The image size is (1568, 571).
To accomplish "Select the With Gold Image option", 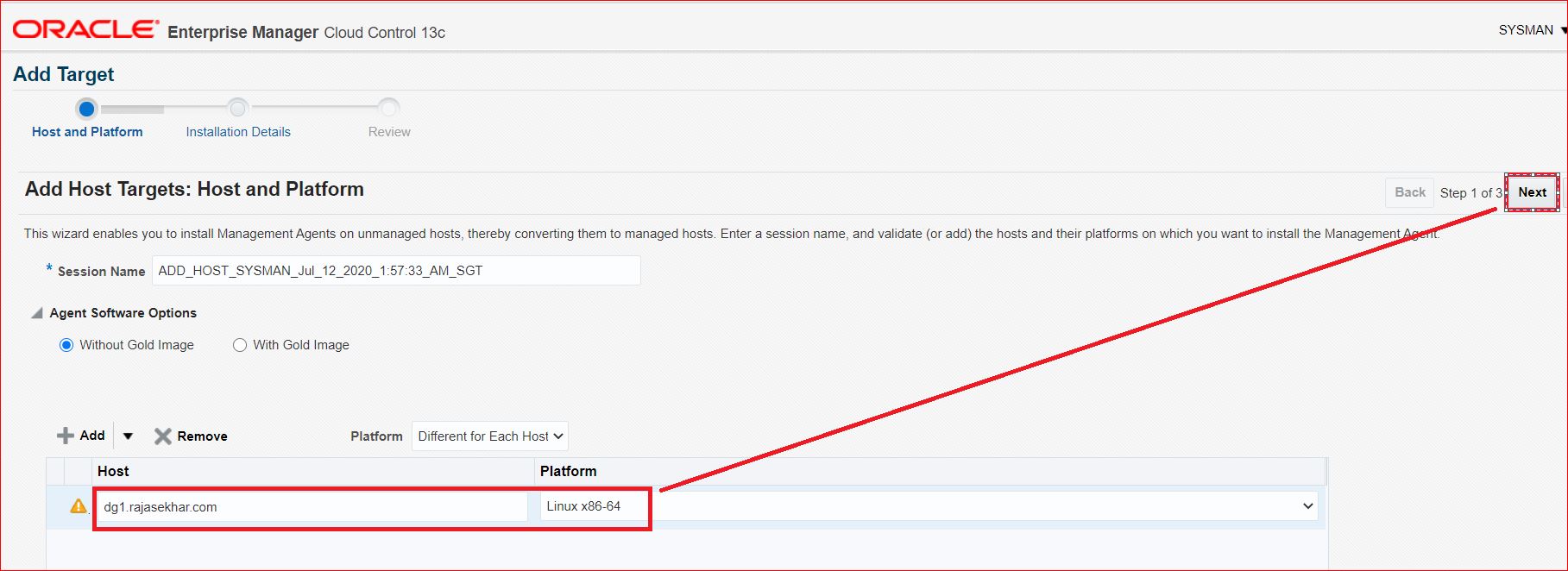I will pos(240,345).
